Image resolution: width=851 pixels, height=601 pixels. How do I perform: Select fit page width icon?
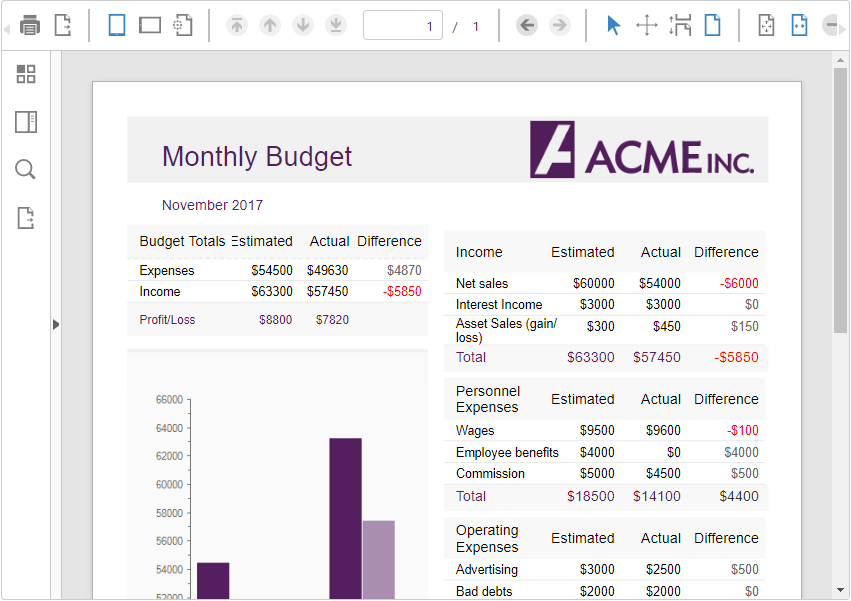click(x=799, y=26)
